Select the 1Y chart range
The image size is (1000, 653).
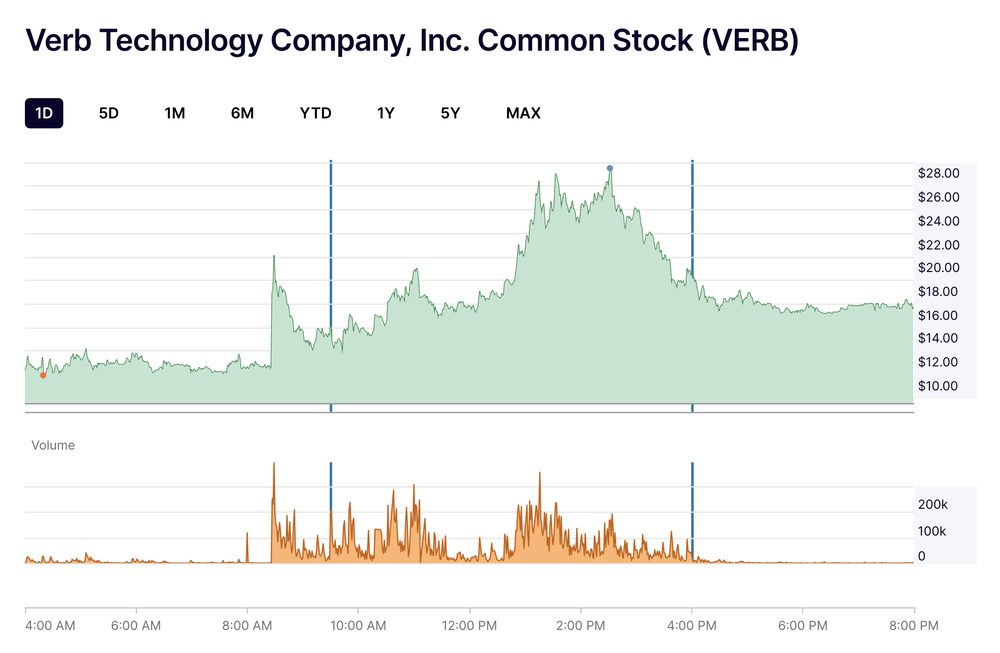[x=385, y=113]
